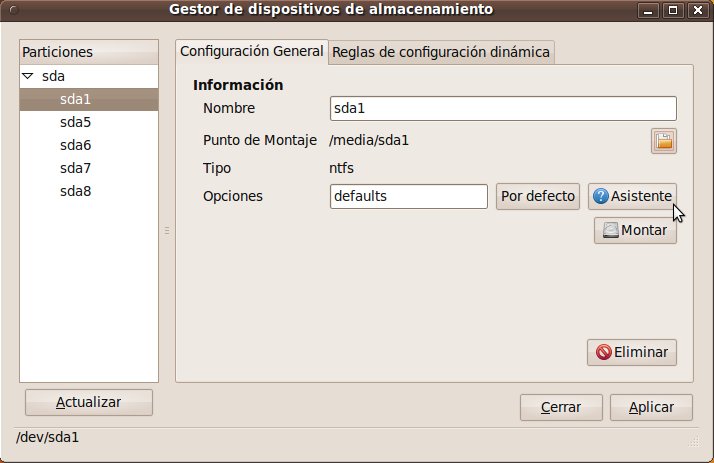Close dialog with Cerrar button
Image resolution: width=714 pixels, height=463 pixels.
point(561,407)
